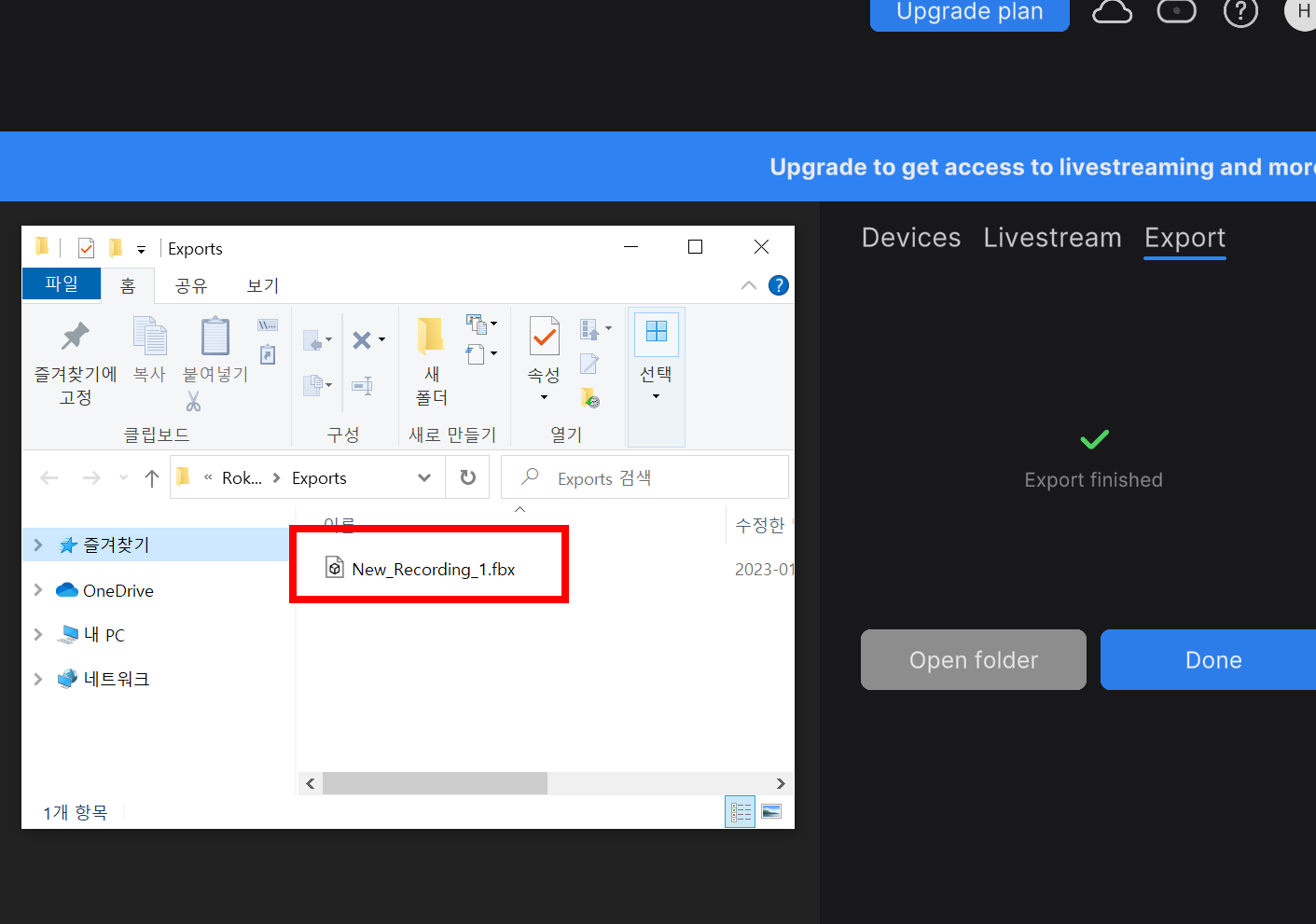
Task: Expand the 즐겨찾기 tree node
Action: pos(38,545)
